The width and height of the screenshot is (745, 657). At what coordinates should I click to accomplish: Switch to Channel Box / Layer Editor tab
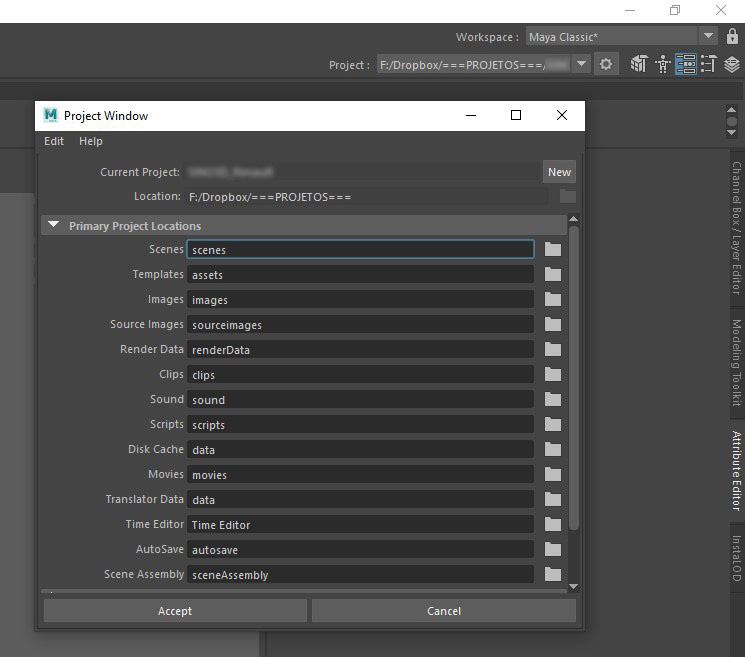(736, 228)
